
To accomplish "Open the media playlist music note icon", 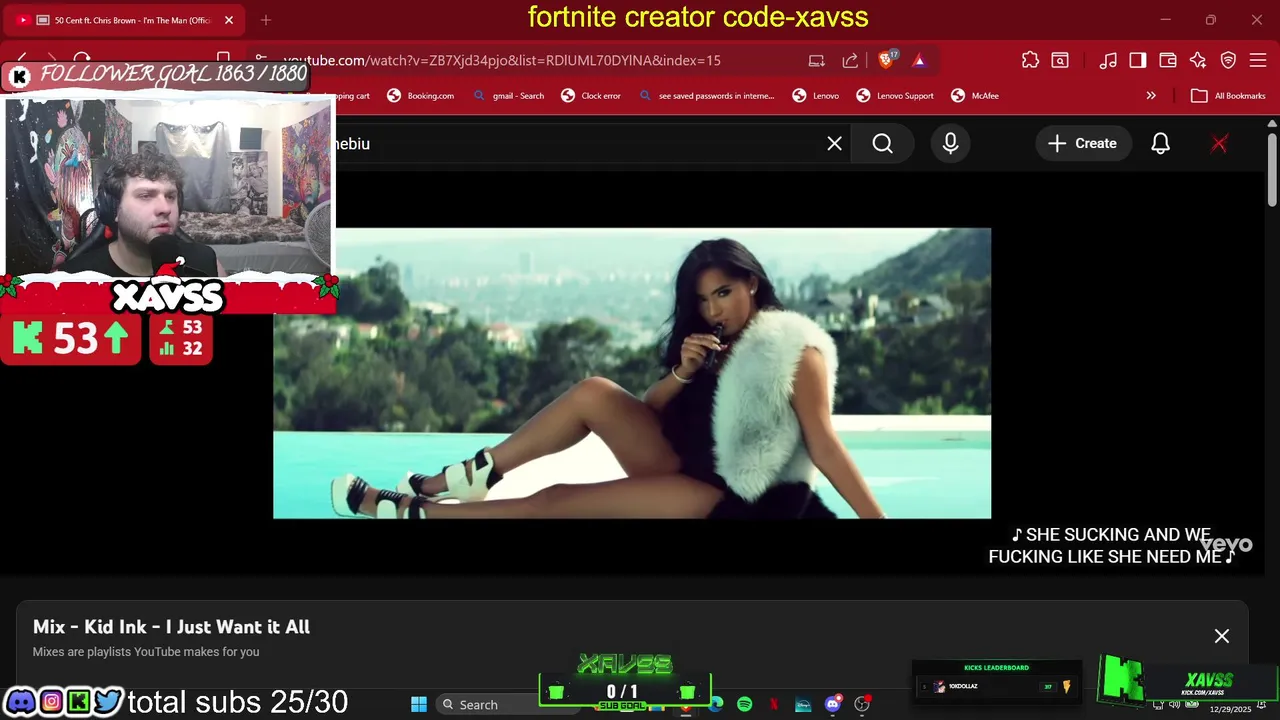I will 1108,60.
